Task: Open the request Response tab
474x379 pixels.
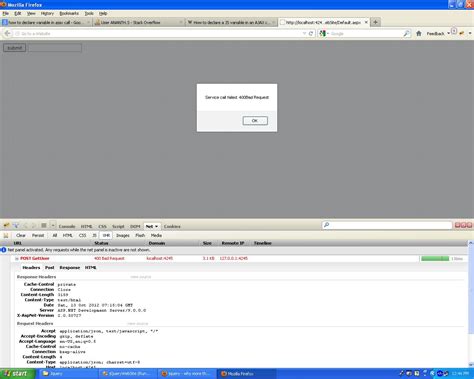Action: [70, 267]
